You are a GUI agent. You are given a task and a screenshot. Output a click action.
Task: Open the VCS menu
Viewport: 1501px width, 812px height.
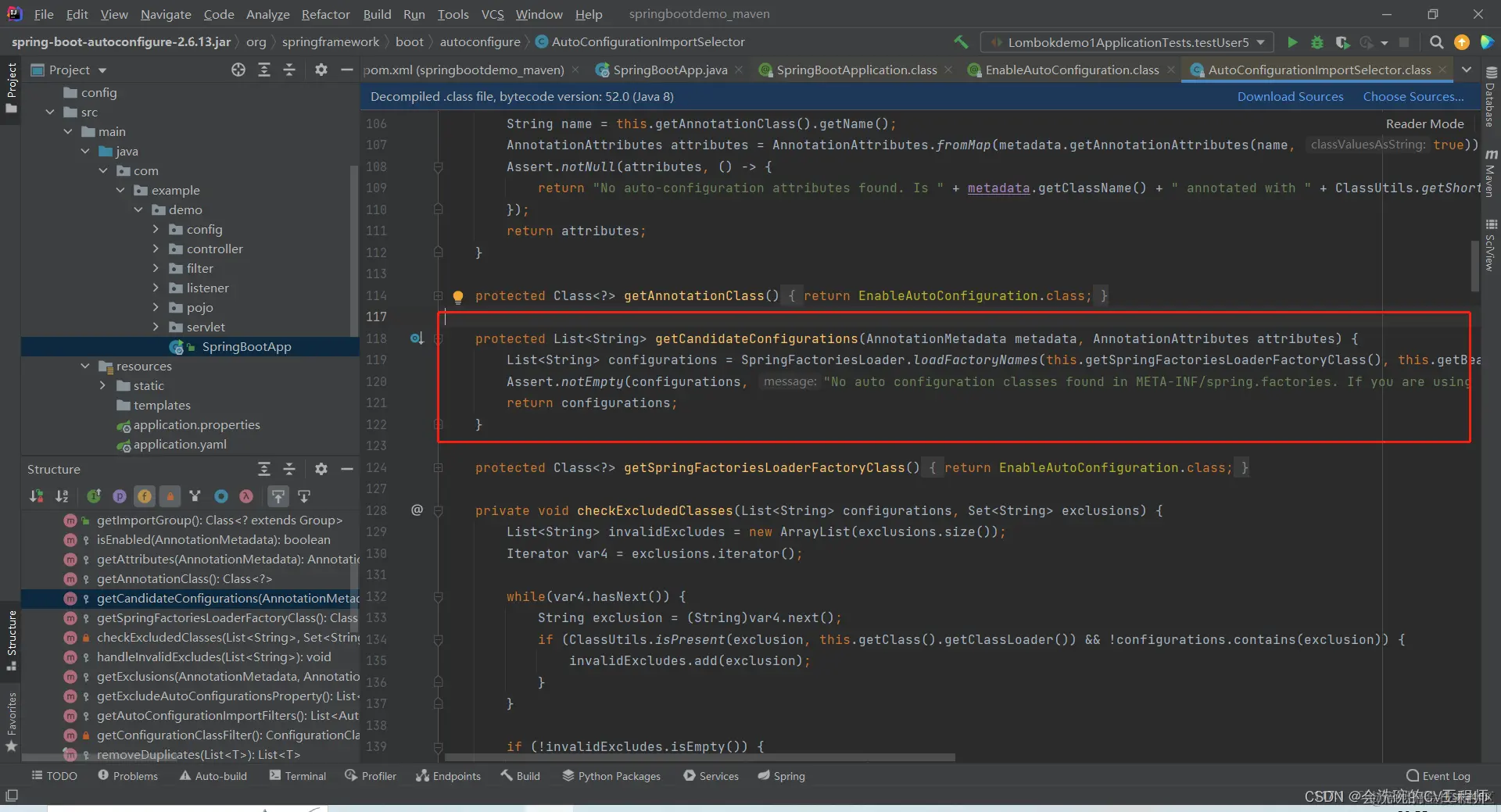tap(493, 14)
